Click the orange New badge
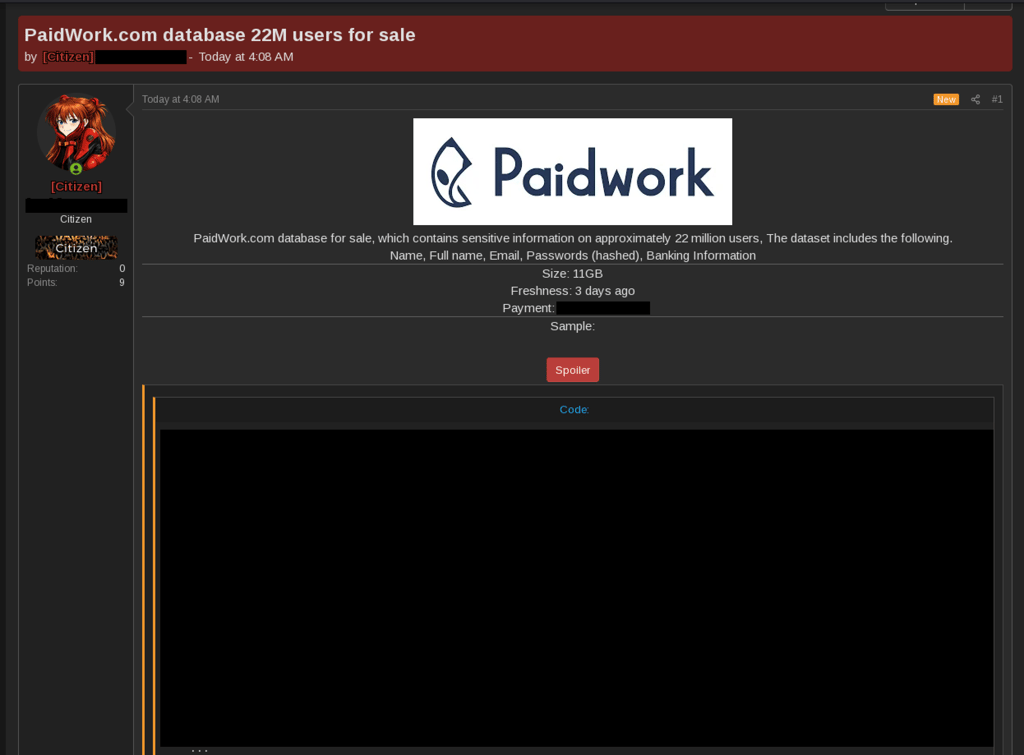Screen dimensions: 1024x755 coord(946,99)
